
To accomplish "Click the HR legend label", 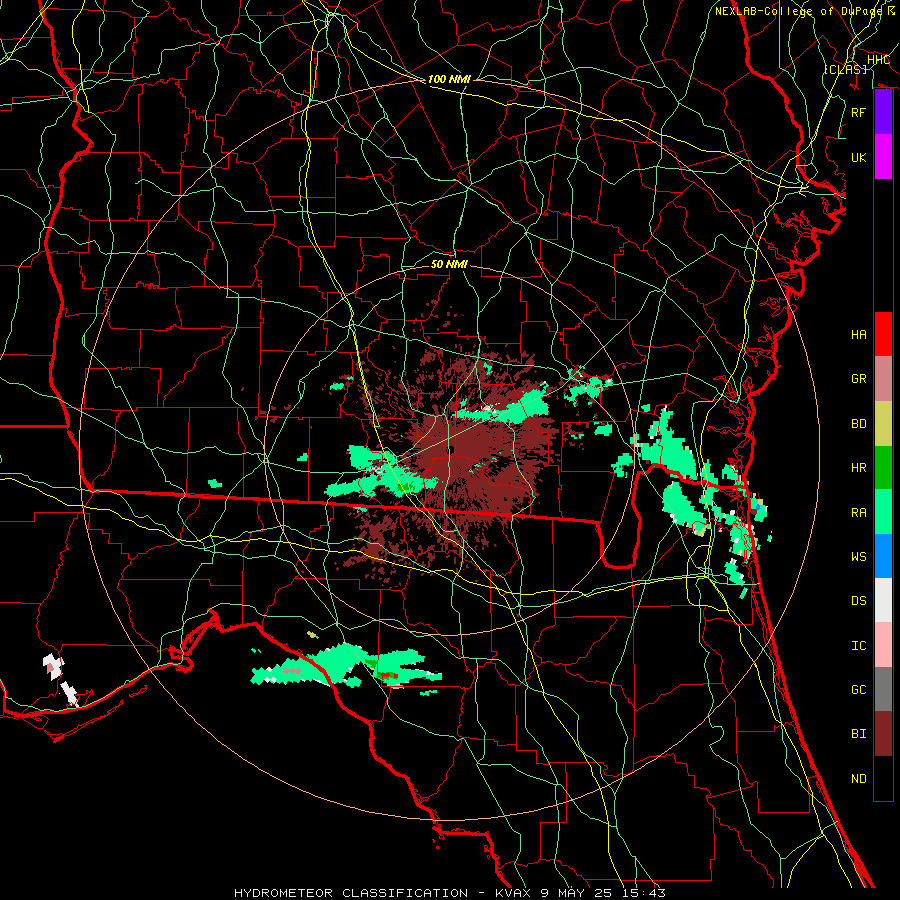I will point(859,468).
